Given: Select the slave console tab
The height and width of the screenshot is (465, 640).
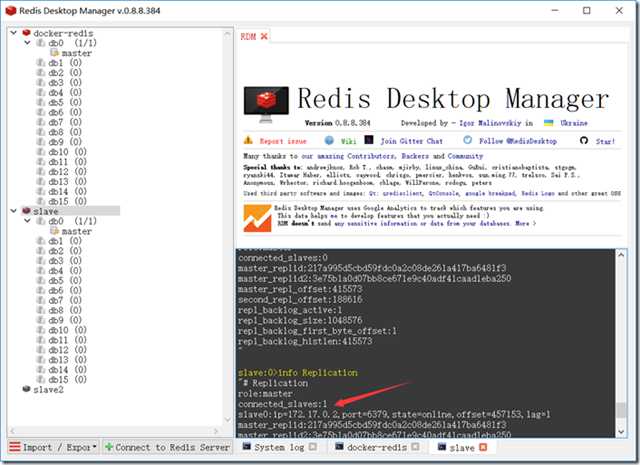Looking at the screenshot, I should [462, 447].
